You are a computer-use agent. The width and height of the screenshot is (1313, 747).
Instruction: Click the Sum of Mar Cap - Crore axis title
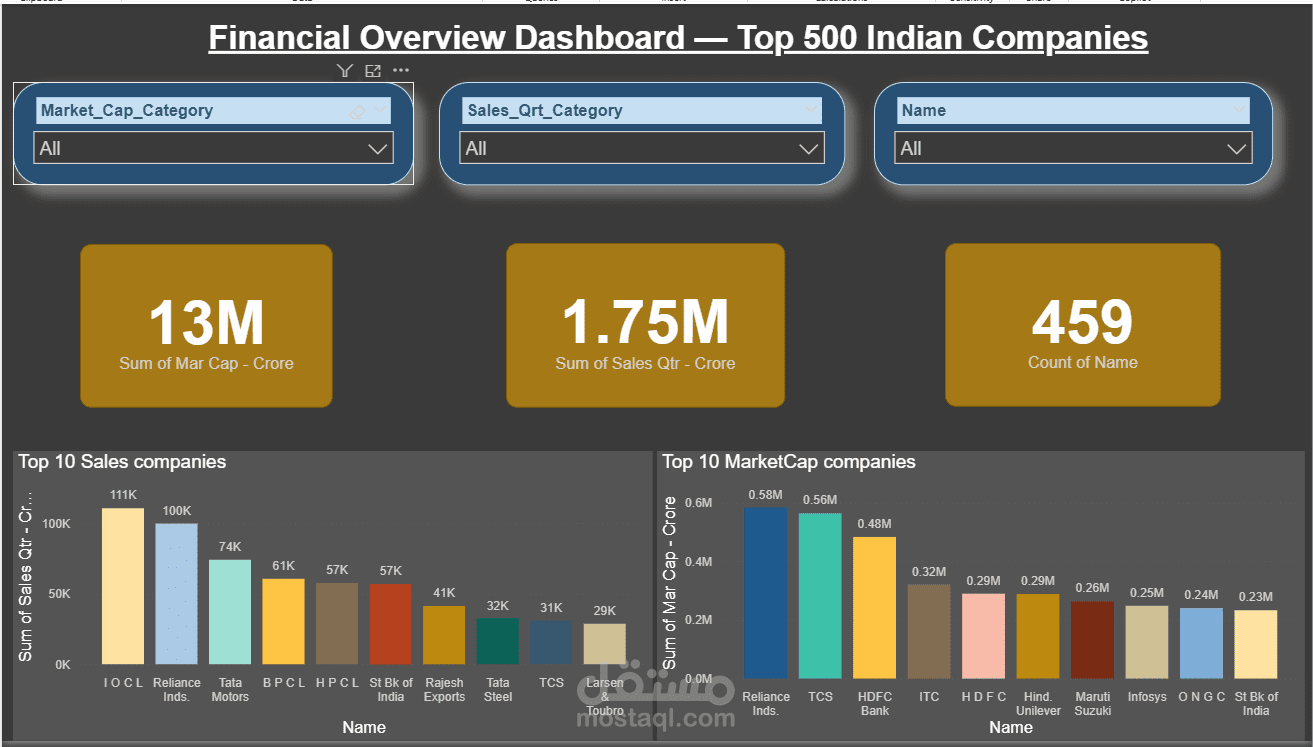670,583
